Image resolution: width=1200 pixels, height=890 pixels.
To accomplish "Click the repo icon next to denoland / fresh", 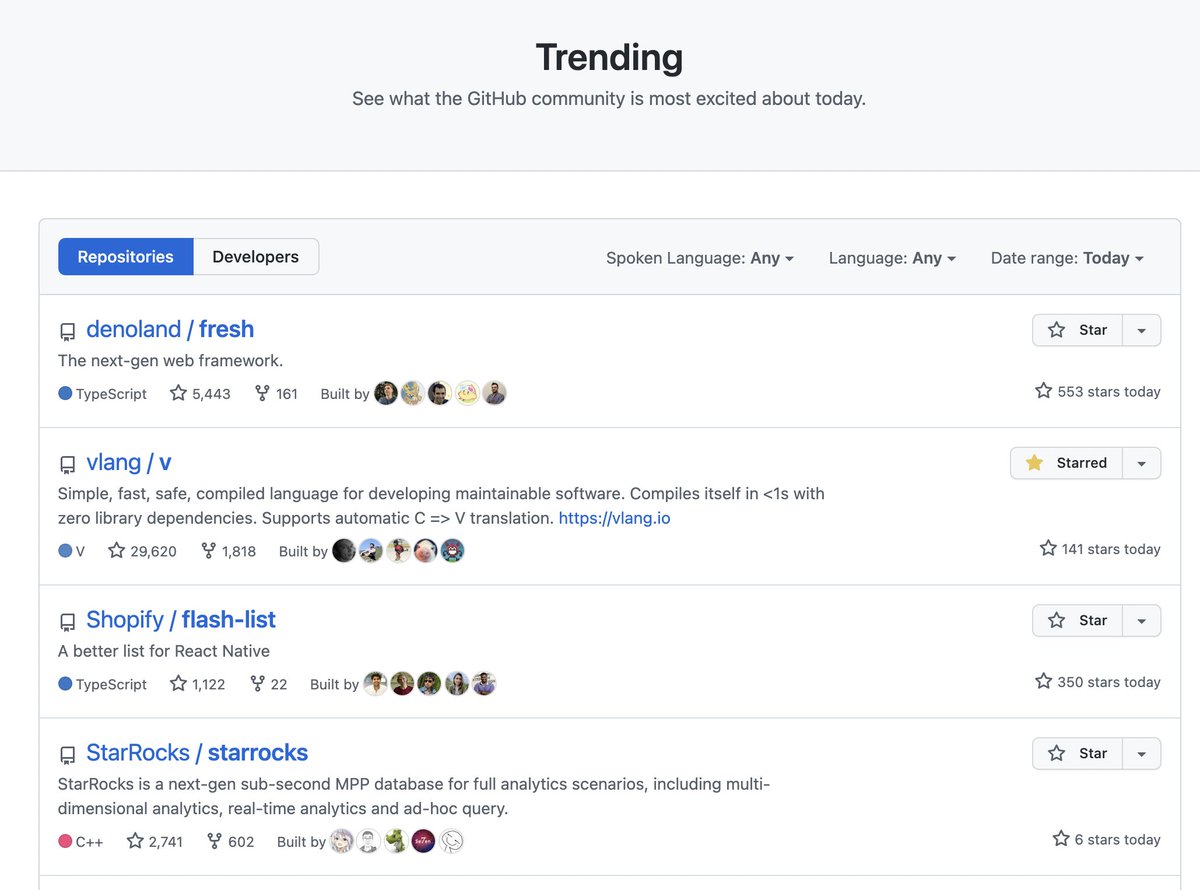I will [67, 332].
